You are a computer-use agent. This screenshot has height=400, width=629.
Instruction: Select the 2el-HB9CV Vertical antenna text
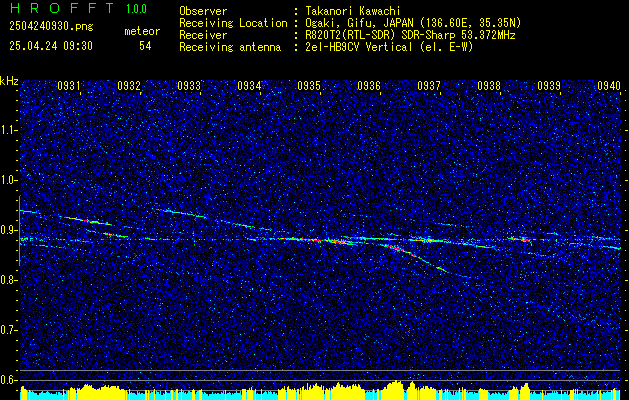pyautogui.click(x=390, y=47)
